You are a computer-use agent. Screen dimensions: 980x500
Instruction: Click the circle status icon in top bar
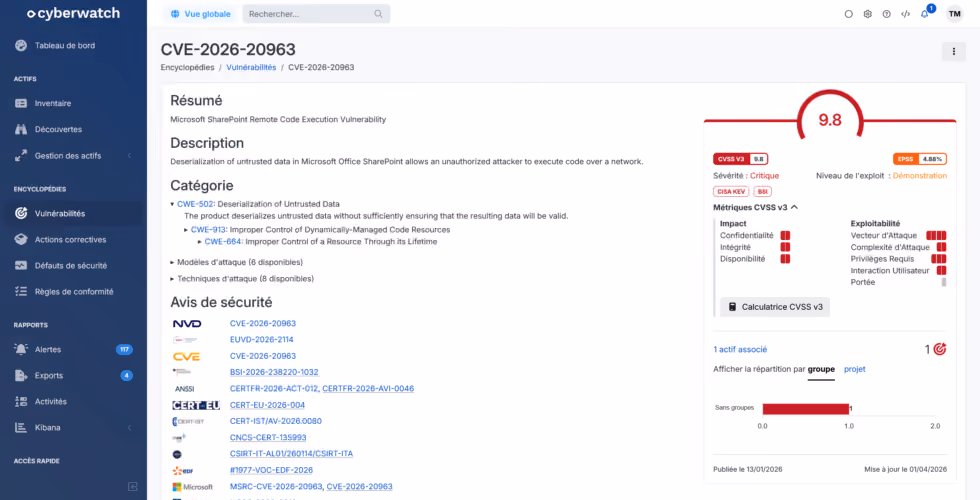pyautogui.click(x=848, y=14)
